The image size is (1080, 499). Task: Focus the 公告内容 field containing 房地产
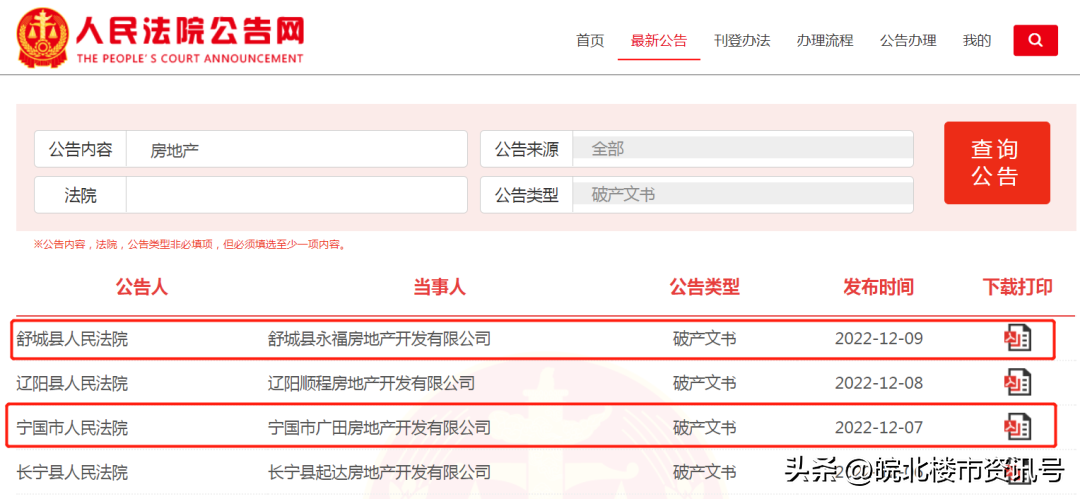(x=296, y=149)
